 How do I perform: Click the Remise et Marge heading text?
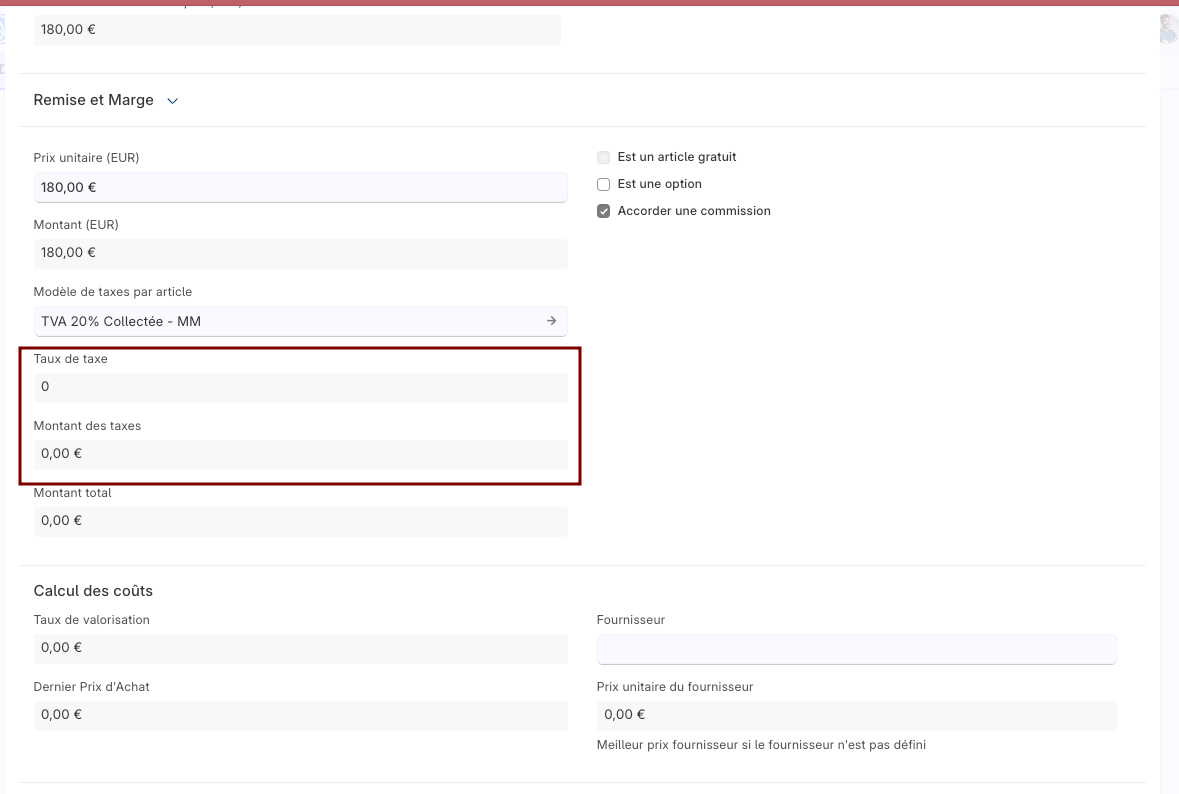(93, 100)
